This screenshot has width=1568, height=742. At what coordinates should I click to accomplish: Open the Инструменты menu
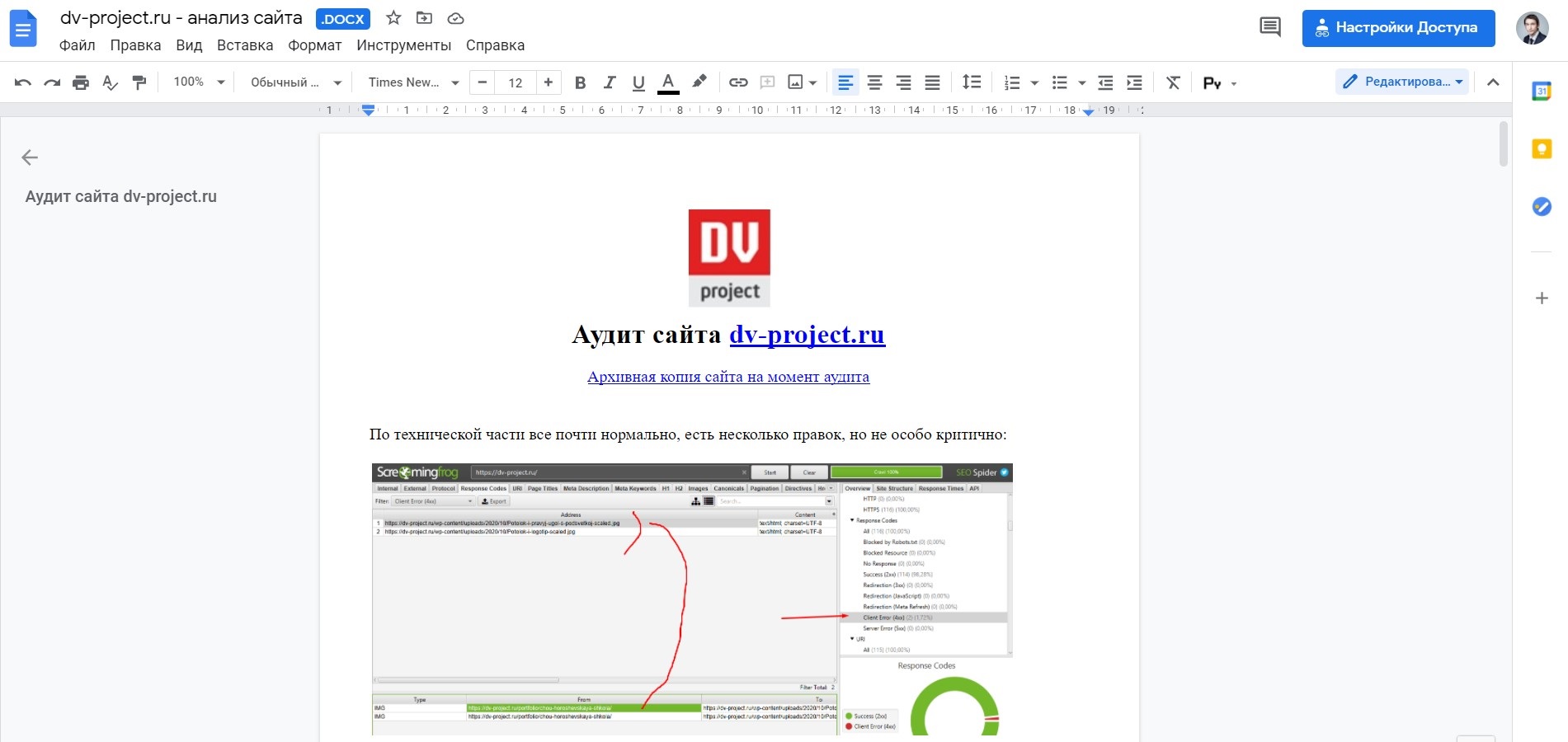403,45
